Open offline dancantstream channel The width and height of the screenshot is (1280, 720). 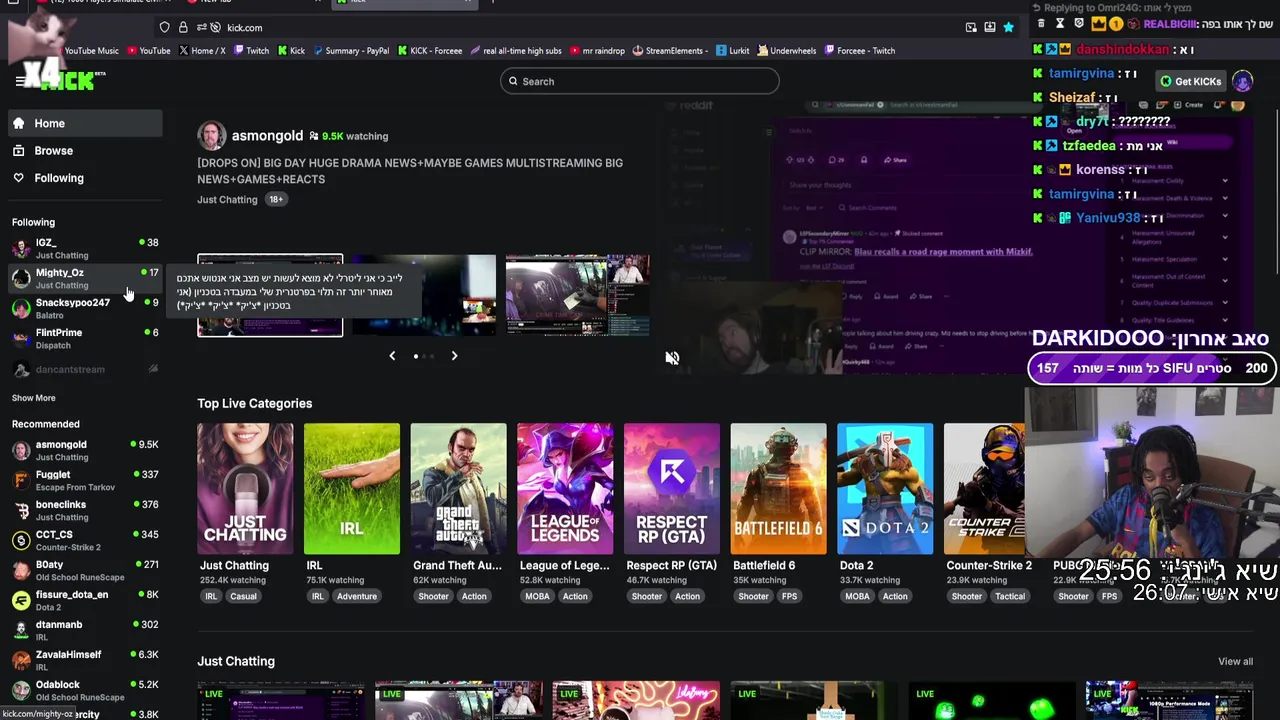85,369
